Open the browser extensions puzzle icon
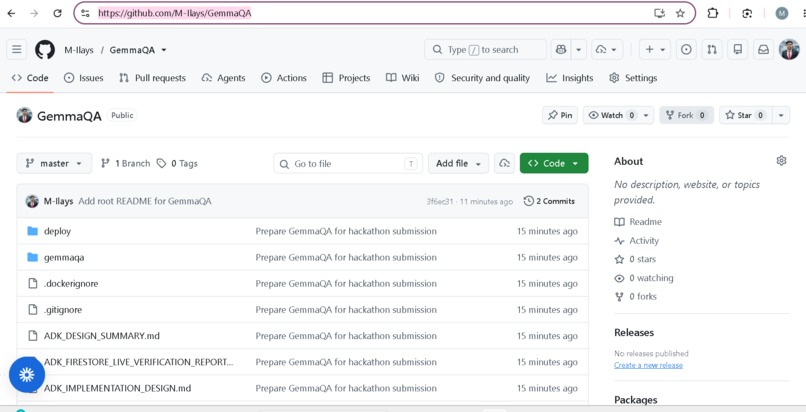This screenshot has width=806, height=412. click(x=712, y=13)
